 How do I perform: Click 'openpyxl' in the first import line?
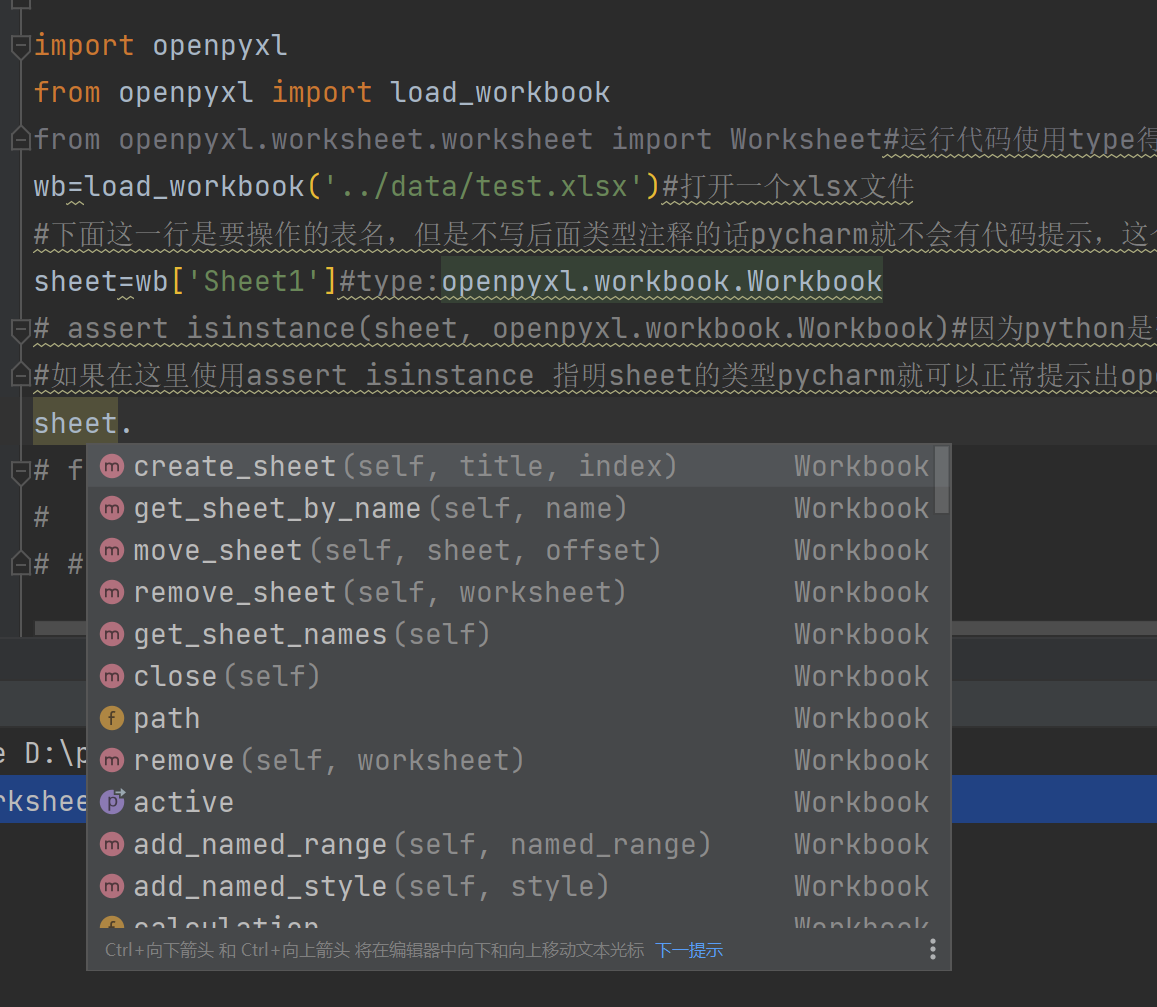[220, 46]
